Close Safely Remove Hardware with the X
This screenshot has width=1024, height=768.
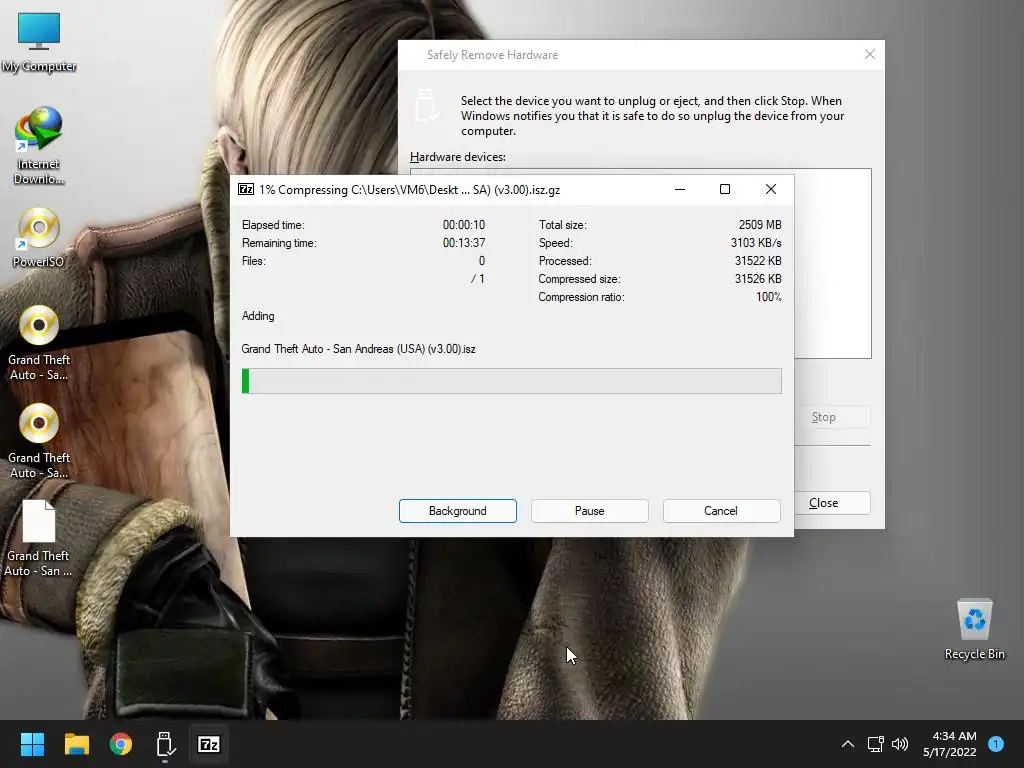[x=870, y=55]
